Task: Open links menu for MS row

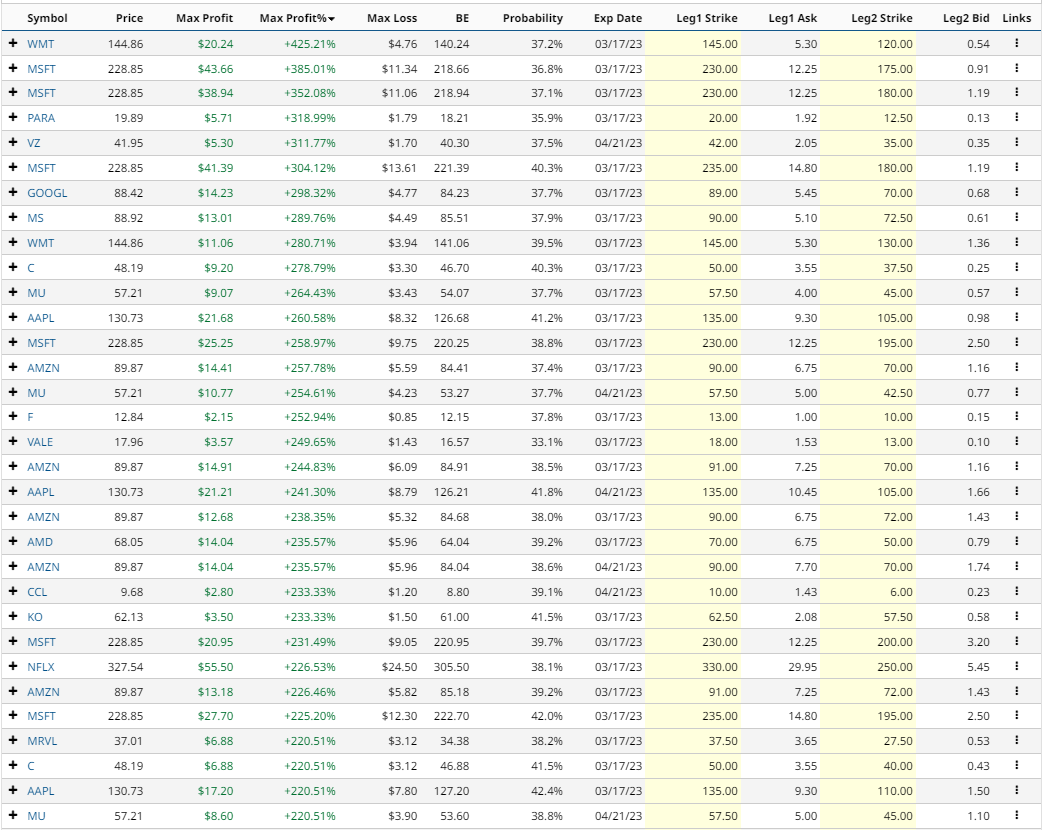Action: (1017, 218)
